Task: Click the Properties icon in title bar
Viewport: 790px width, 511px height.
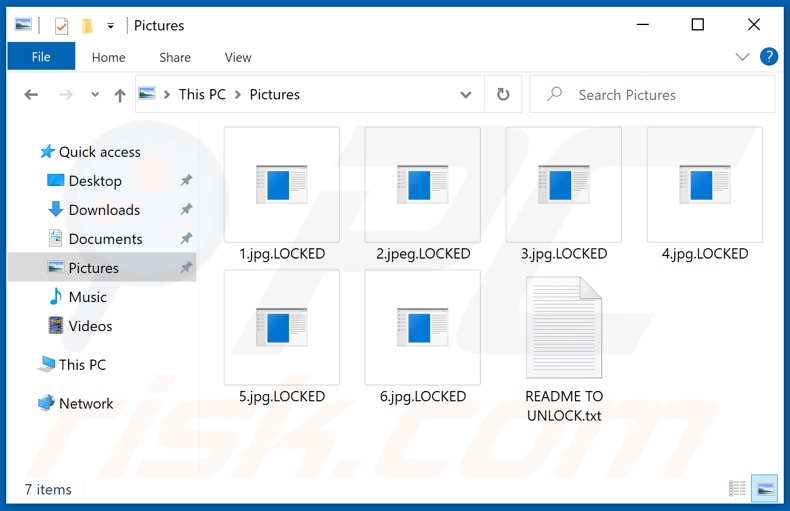Action: click(x=61, y=26)
